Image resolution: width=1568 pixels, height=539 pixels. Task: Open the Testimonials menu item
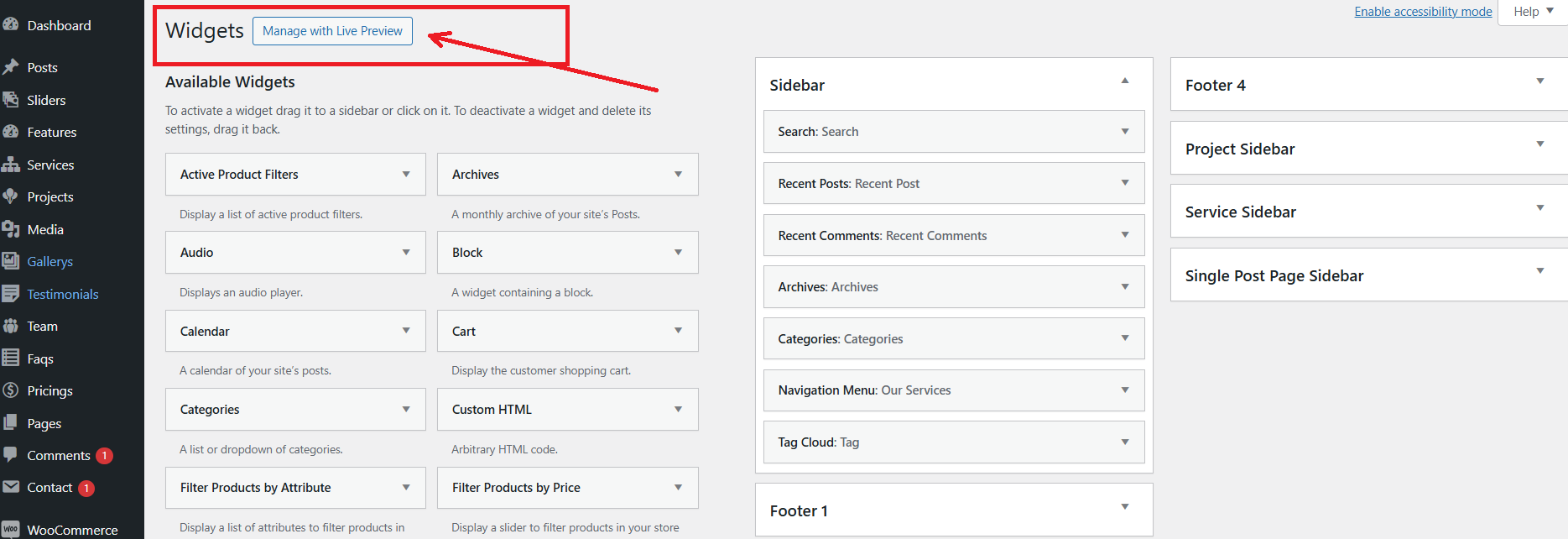click(x=63, y=294)
